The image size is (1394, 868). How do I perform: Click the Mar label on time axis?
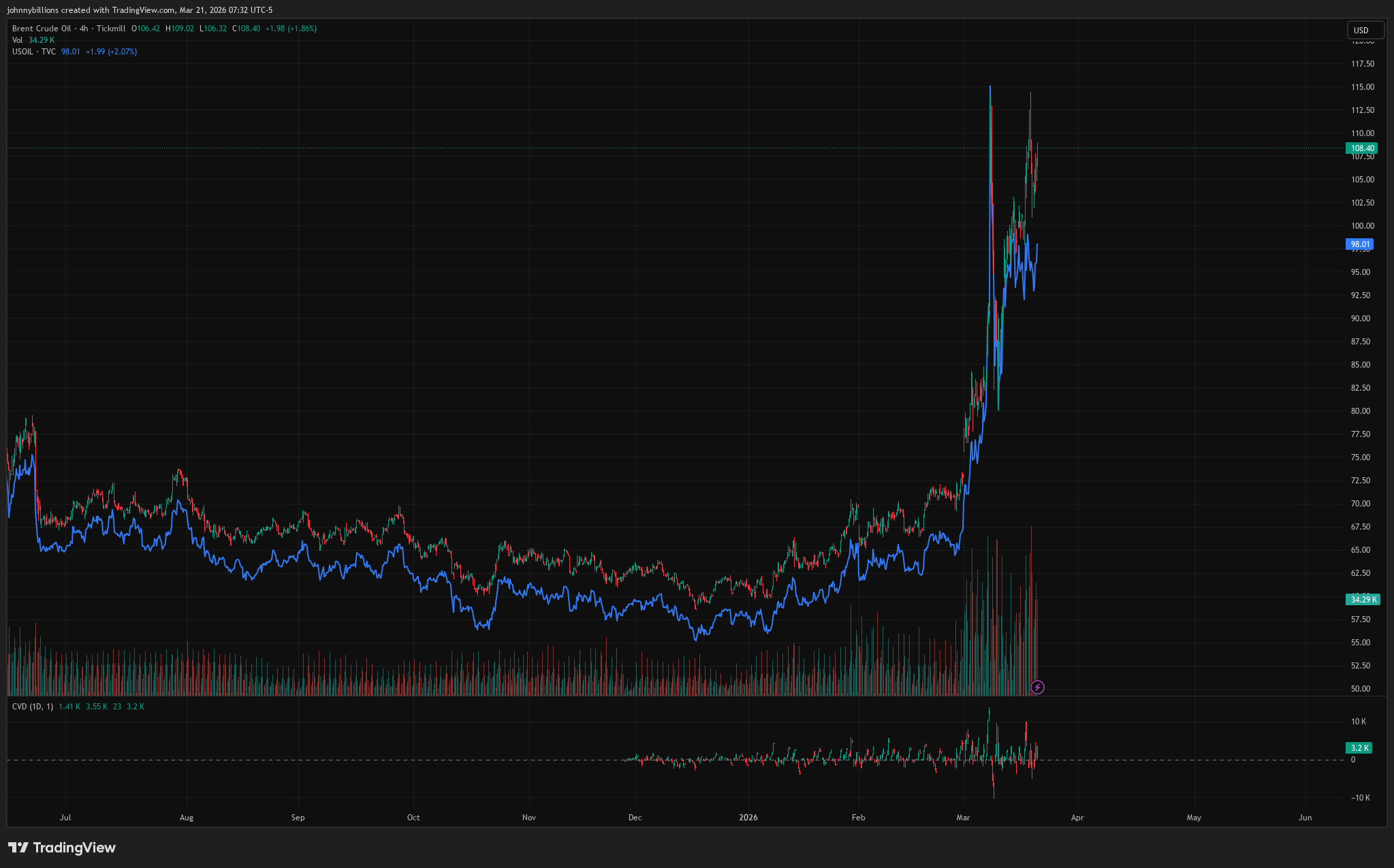coord(963,818)
